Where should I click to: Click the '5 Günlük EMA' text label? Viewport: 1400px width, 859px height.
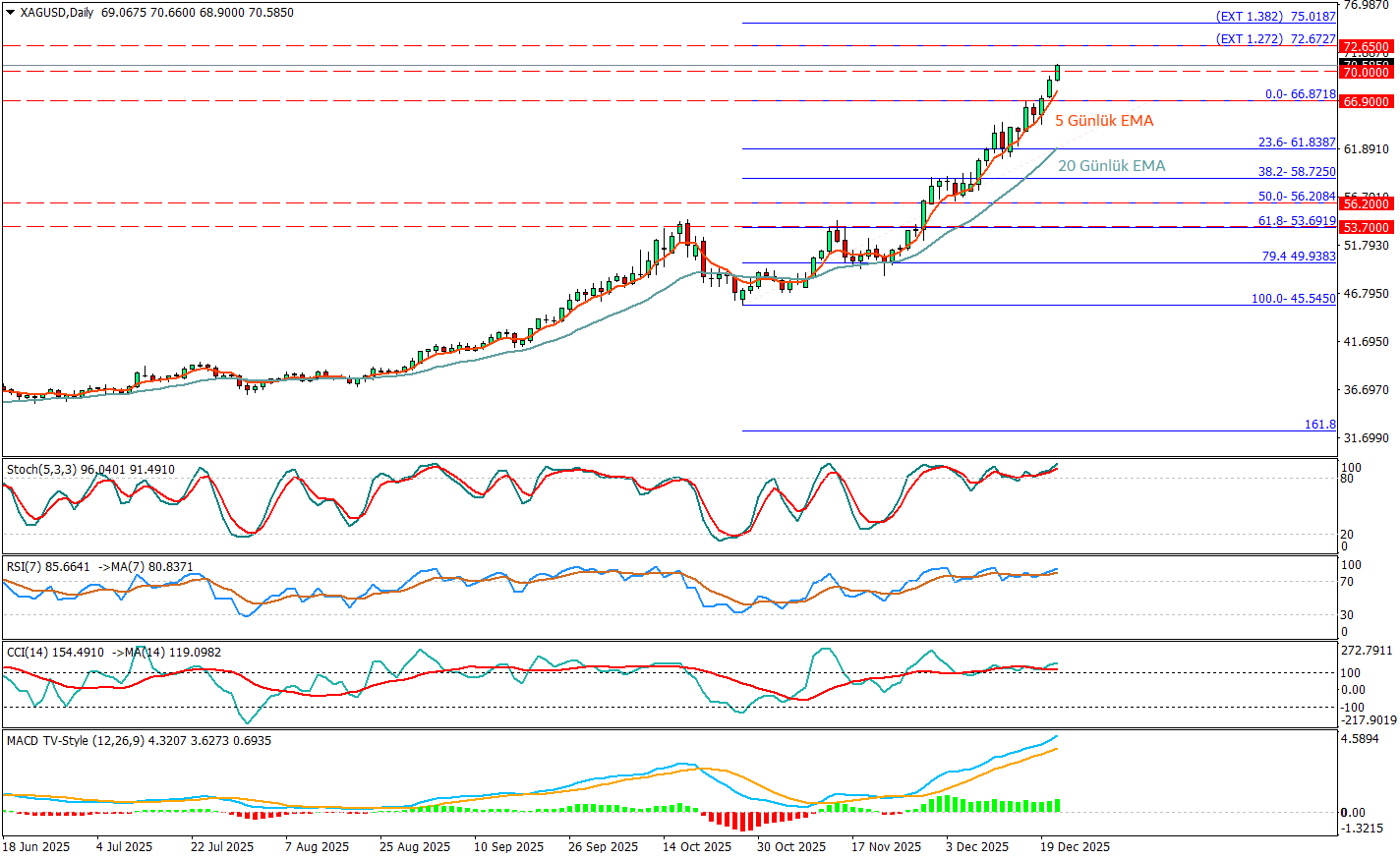(1104, 121)
